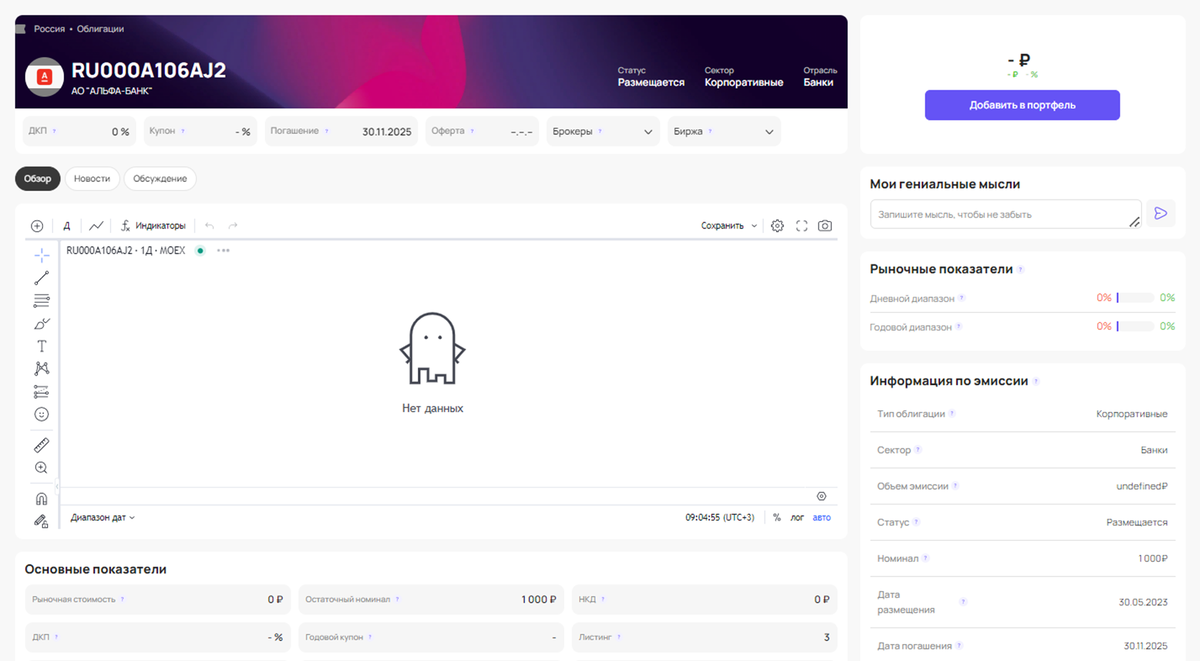1200x661 pixels.
Task: Click the 09:04:55 (UTC+3) timezone label
Action: tap(719, 518)
